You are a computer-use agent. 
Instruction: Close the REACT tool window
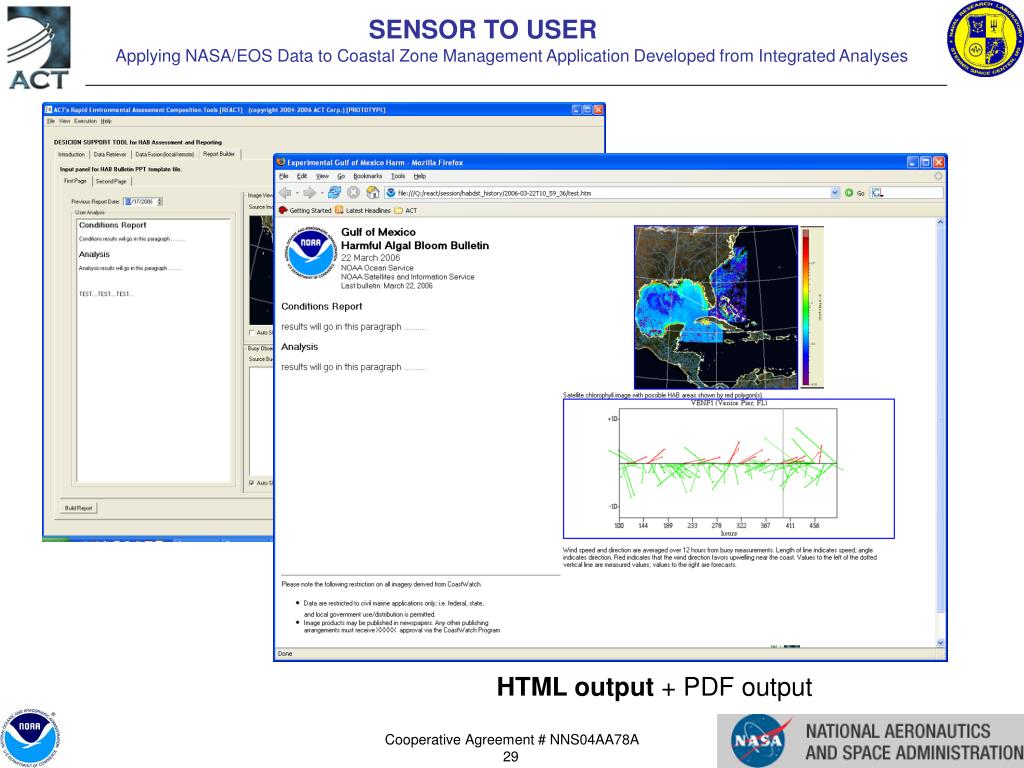pyautogui.click(x=598, y=110)
